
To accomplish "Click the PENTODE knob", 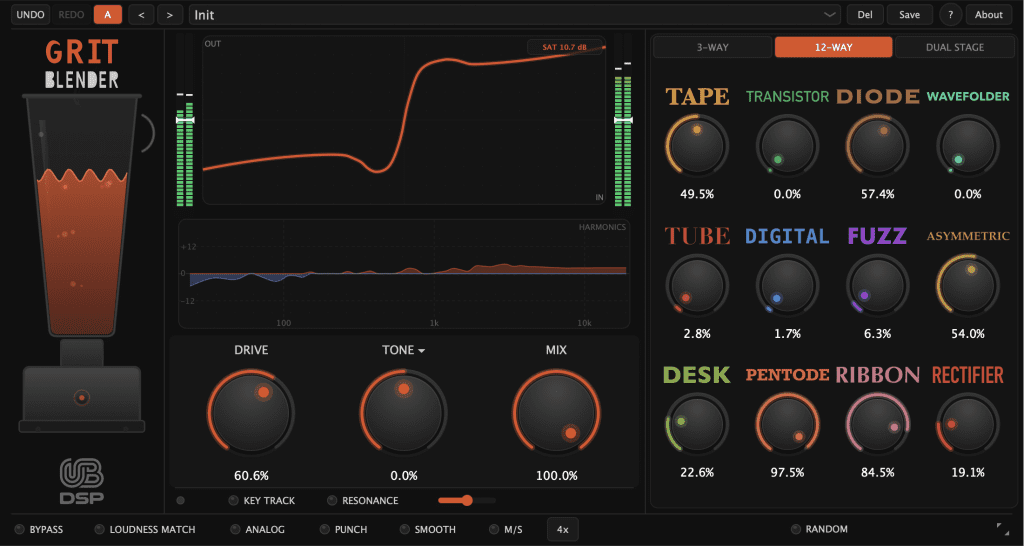I will tap(788, 424).
